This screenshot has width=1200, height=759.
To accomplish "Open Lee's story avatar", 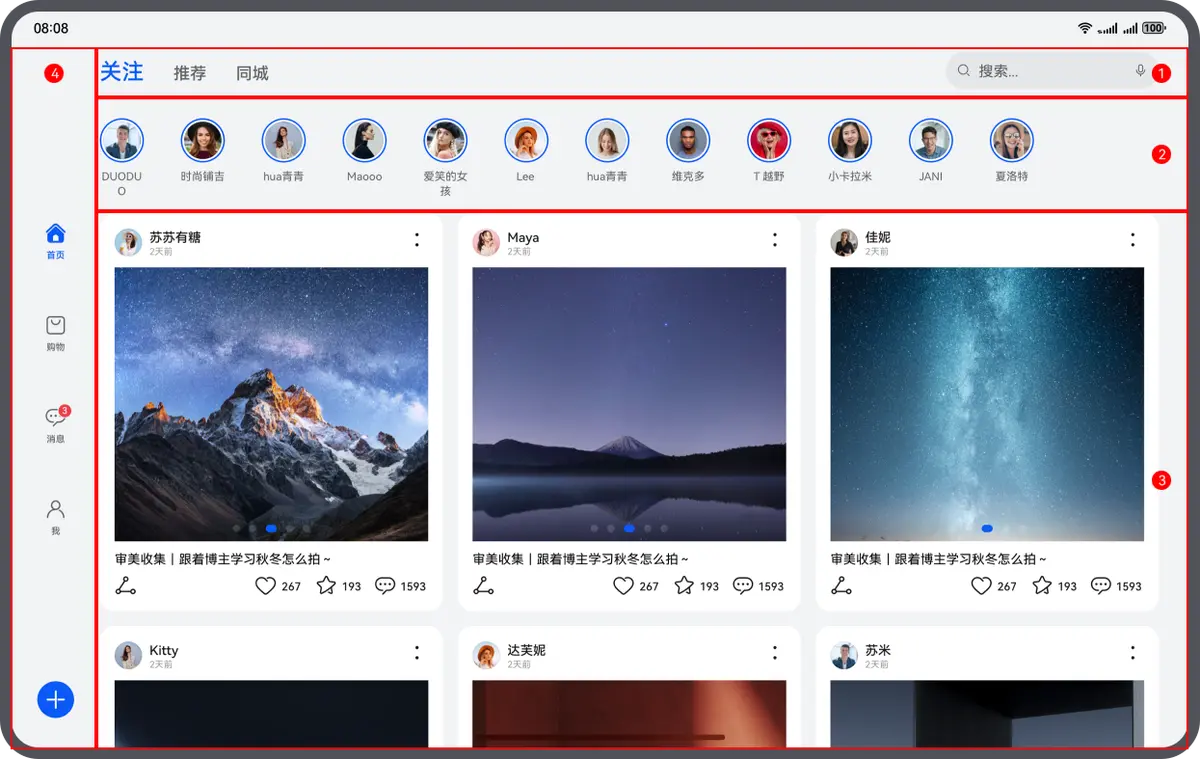I will click(526, 141).
